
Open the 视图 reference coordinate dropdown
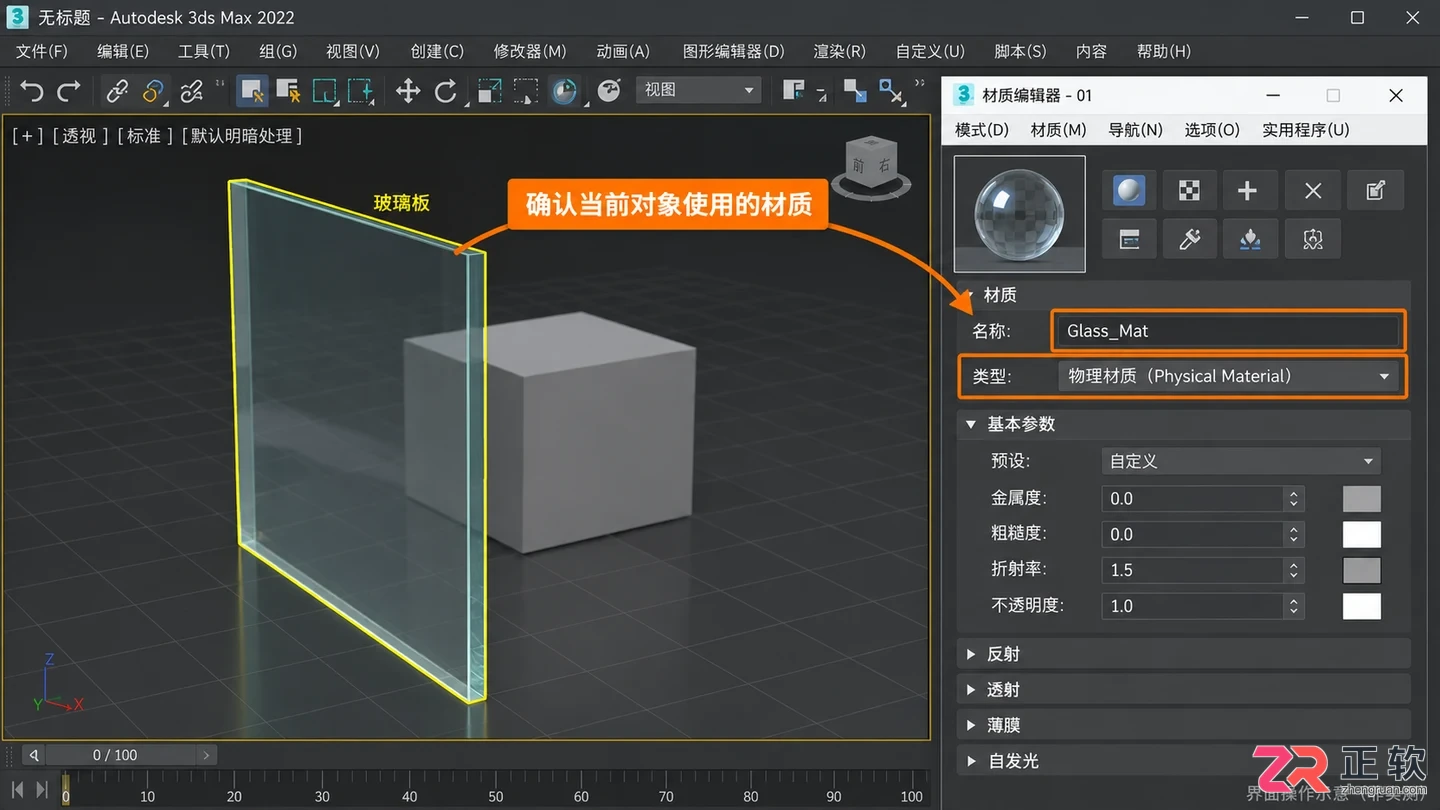698,90
